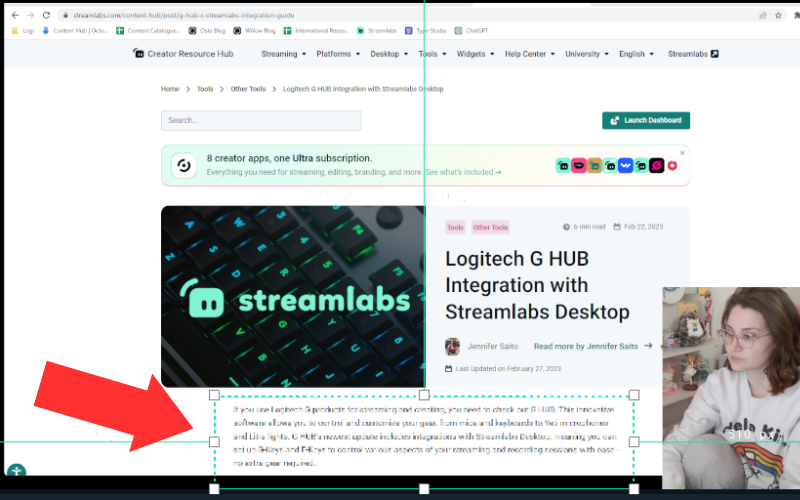
Task: Click the red circle app icon in banner
Action: point(672,166)
